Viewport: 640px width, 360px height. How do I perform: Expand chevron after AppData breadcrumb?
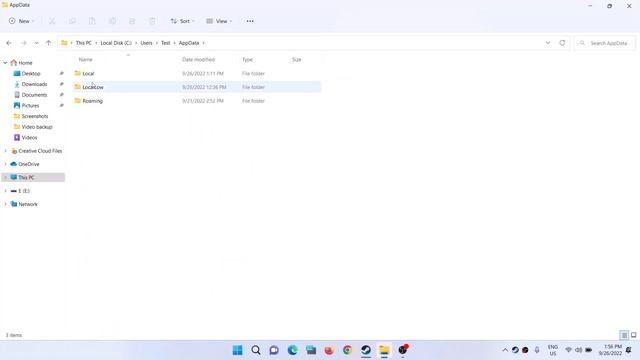click(x=204, y=43)
